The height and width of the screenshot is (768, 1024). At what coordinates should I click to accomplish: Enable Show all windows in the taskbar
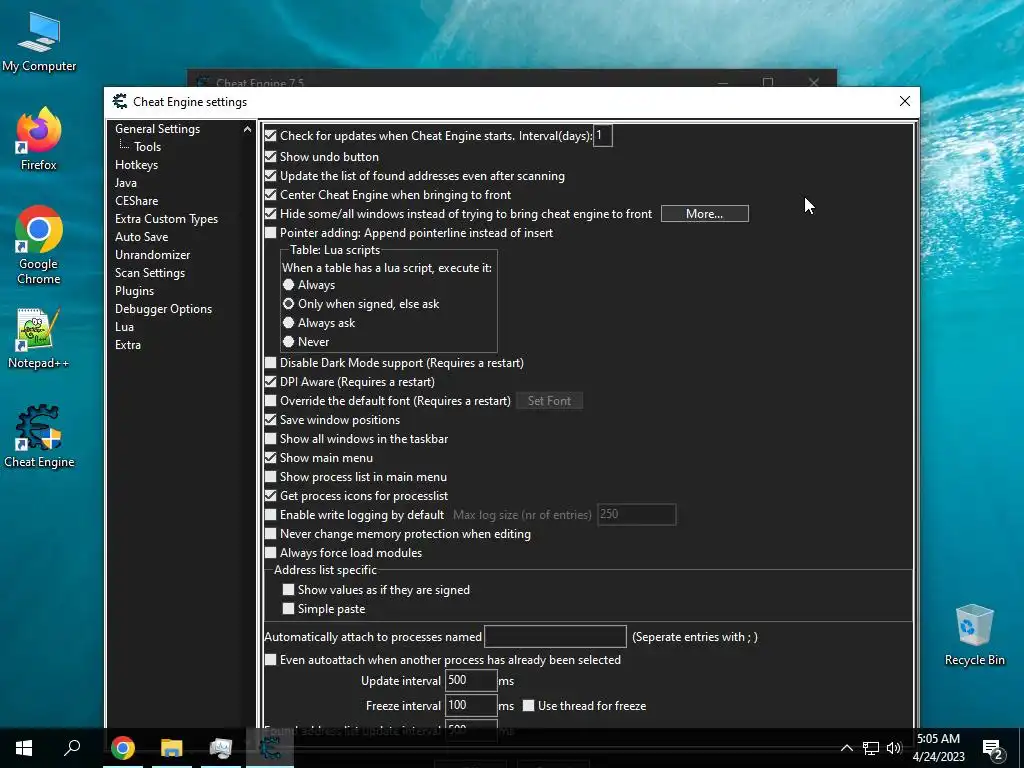tap(270, 438)
